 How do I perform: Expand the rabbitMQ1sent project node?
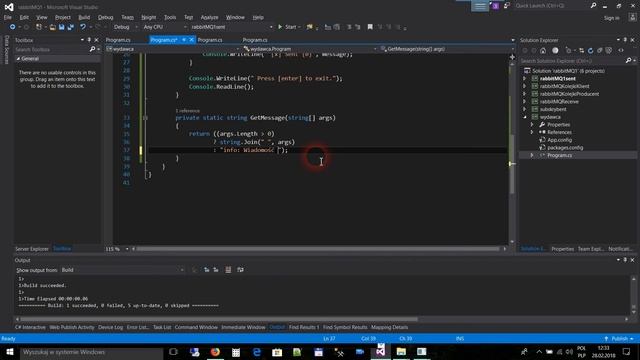coord(524,78)
